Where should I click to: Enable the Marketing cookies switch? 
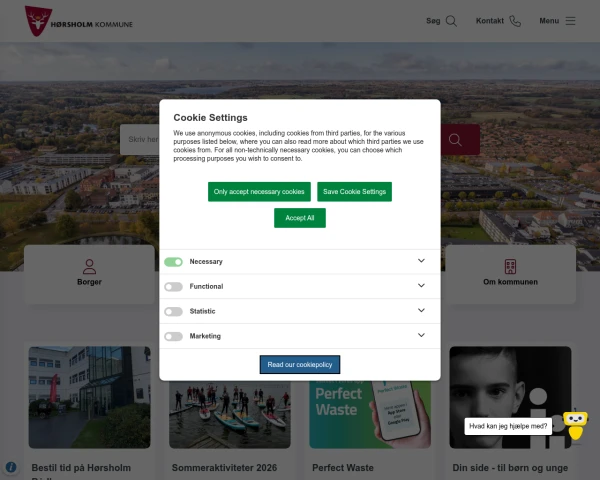[x=173, y=336]
